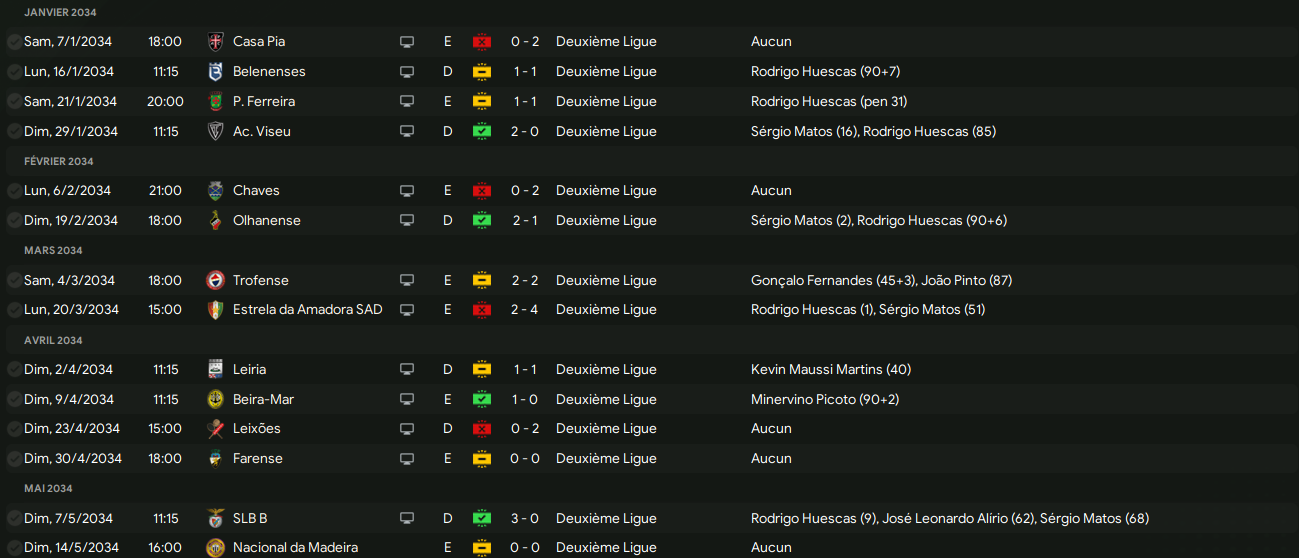Click the Beira-Mar club badge
The height and width of the screenshot is (558, 1299).
215,400
